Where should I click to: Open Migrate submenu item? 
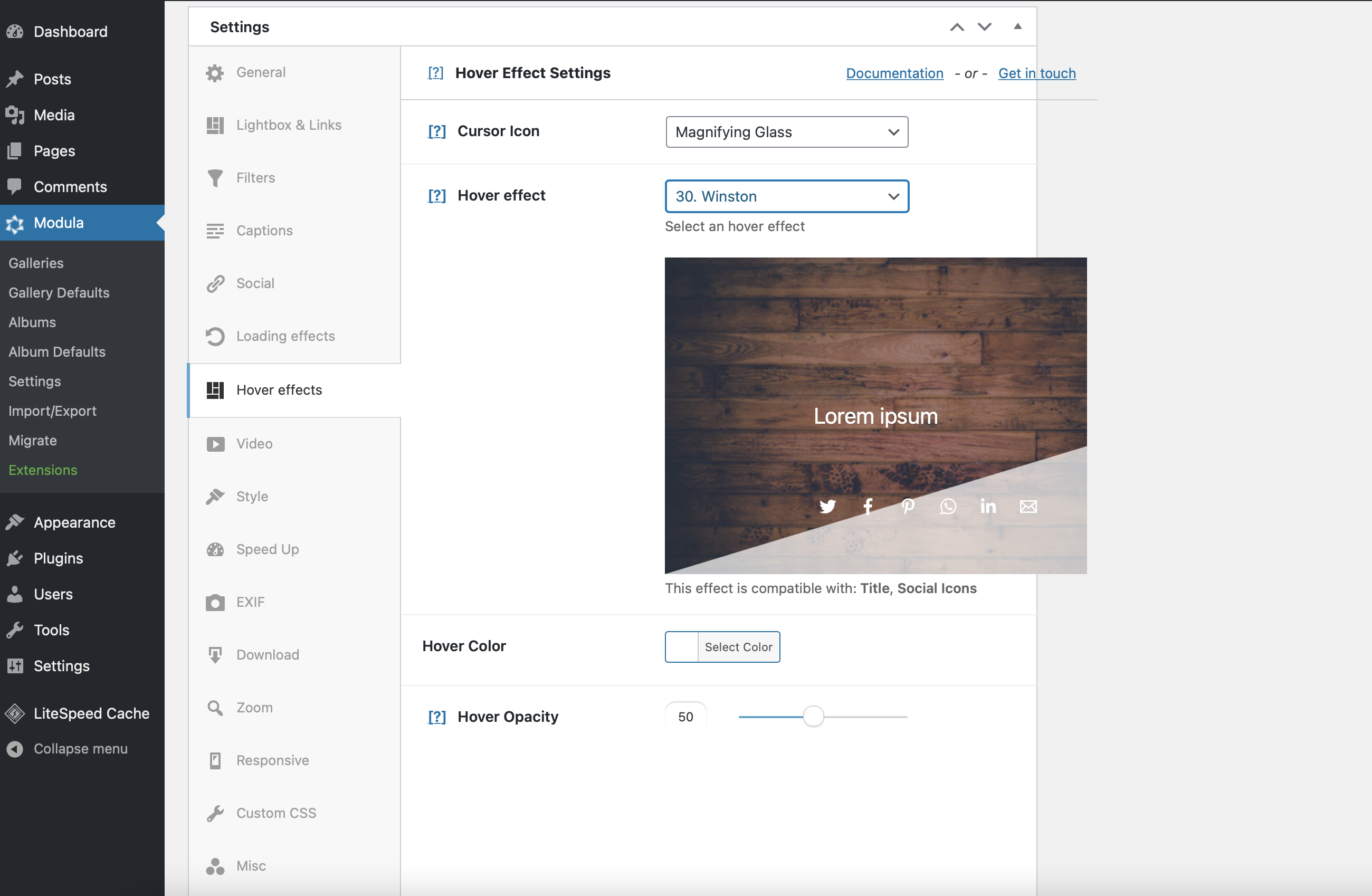coord(33,441)
